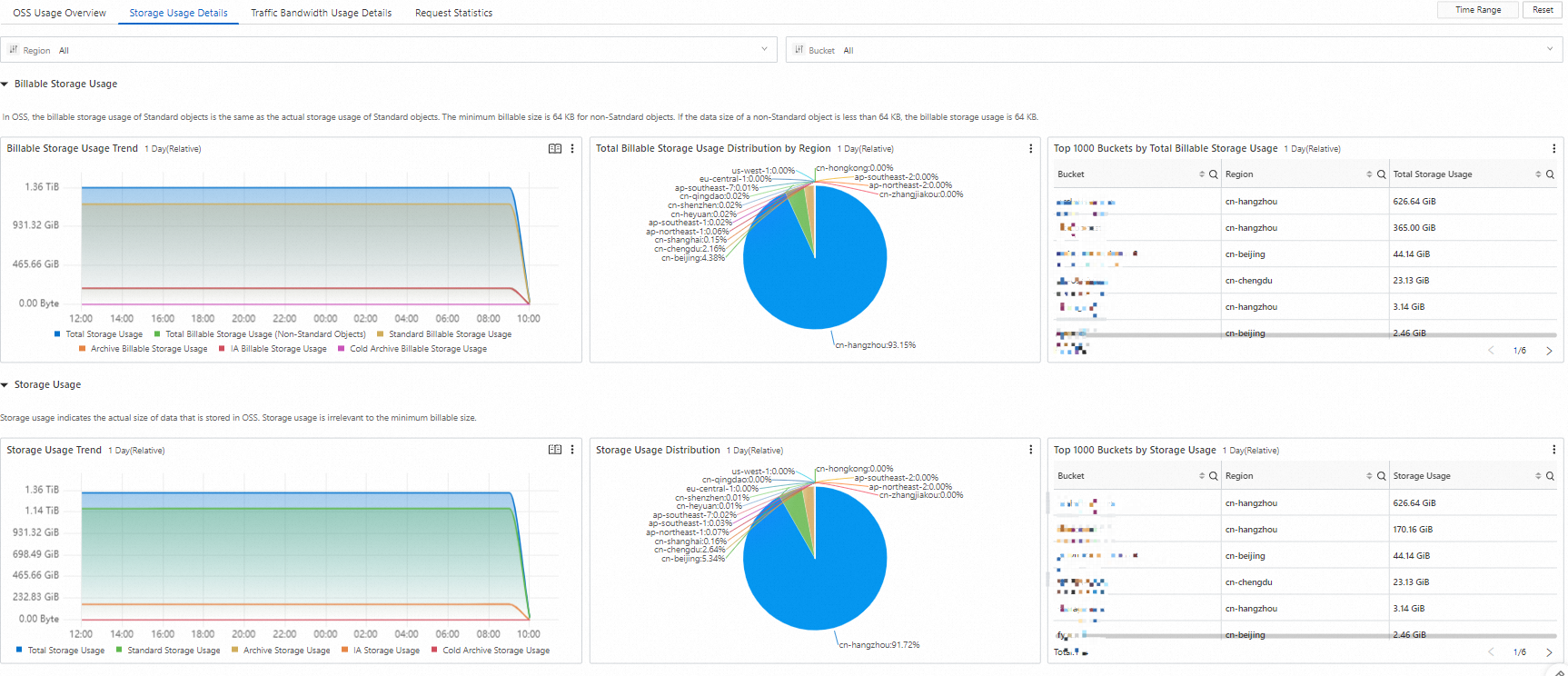
Task: Open the Region filter dropdown
Action: [x=389, y=50]
